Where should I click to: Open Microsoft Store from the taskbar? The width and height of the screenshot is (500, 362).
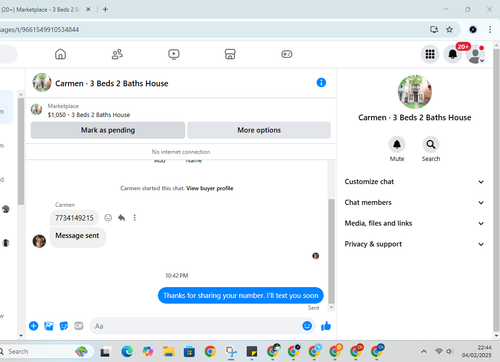189,351
